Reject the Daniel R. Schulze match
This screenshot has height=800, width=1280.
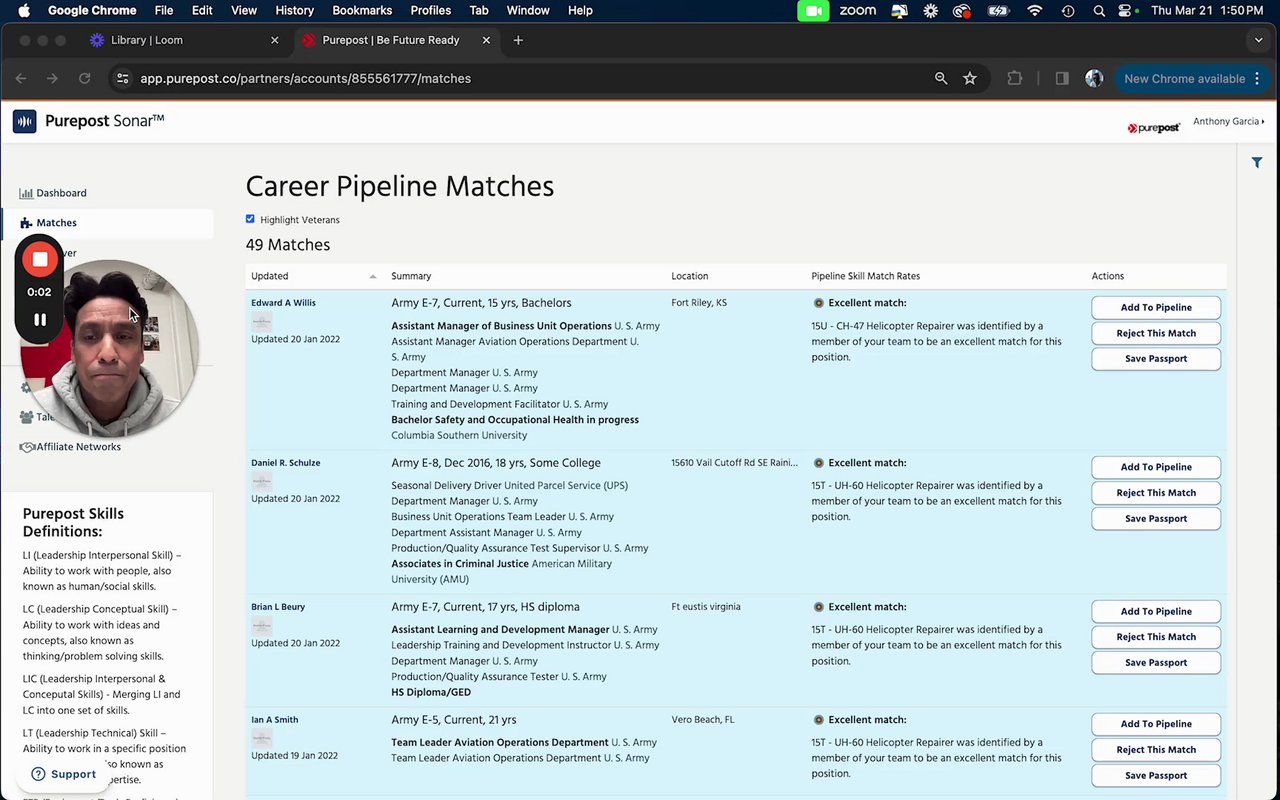pyautogui.click(x=1156, y=493)
